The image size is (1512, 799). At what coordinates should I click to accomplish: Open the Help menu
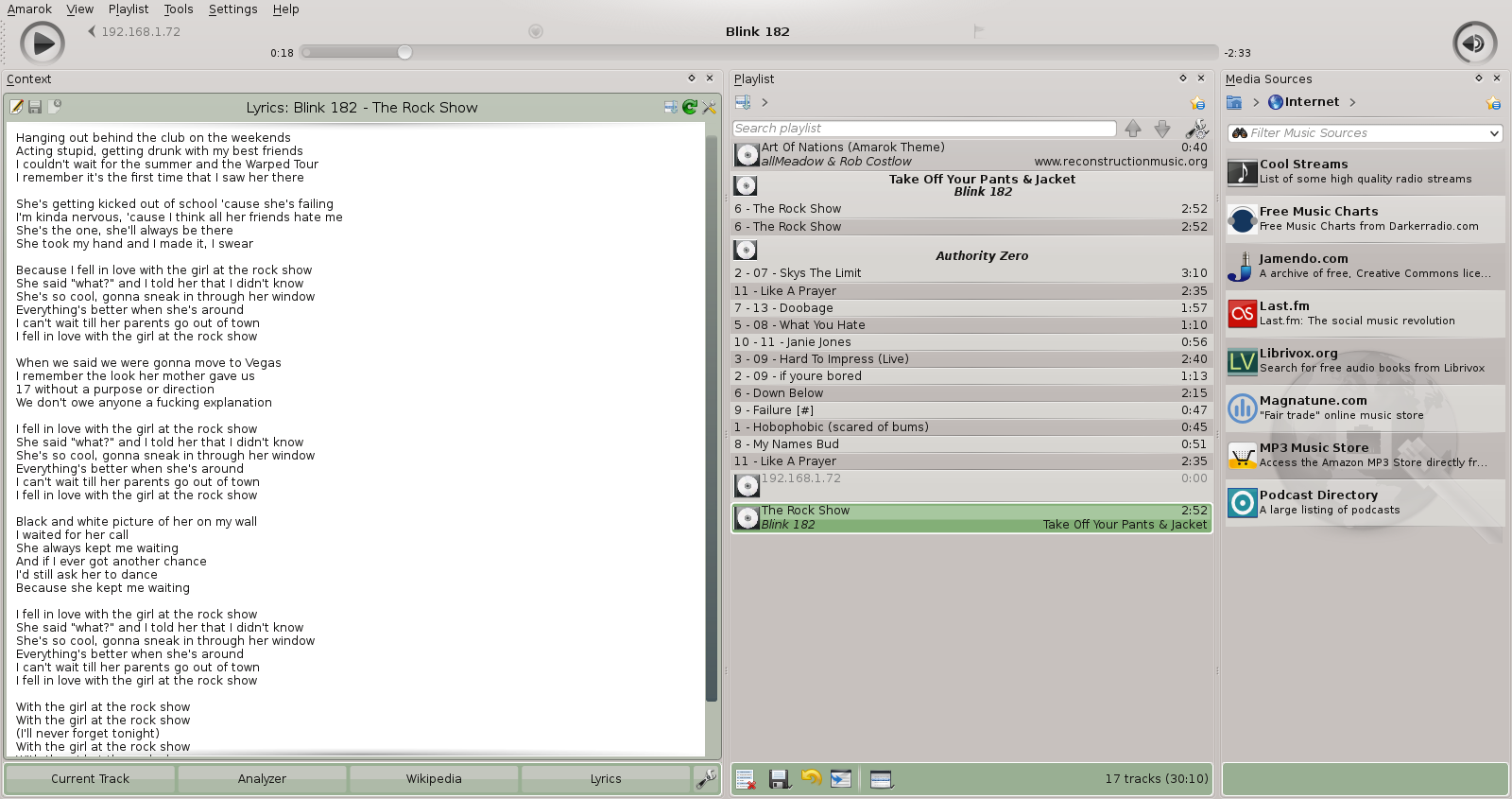point(286,9)
